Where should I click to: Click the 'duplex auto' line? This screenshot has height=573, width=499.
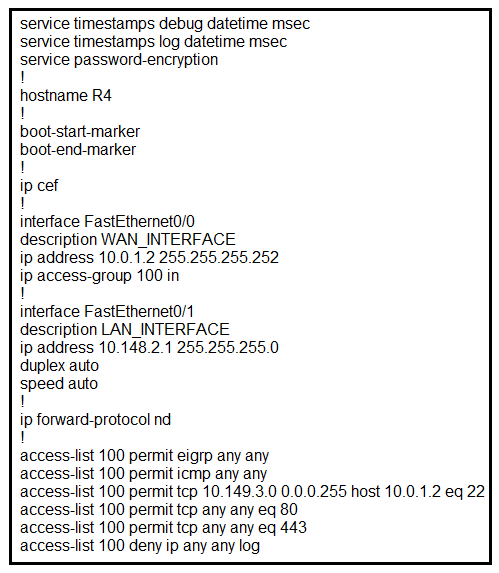pos(60,366)
